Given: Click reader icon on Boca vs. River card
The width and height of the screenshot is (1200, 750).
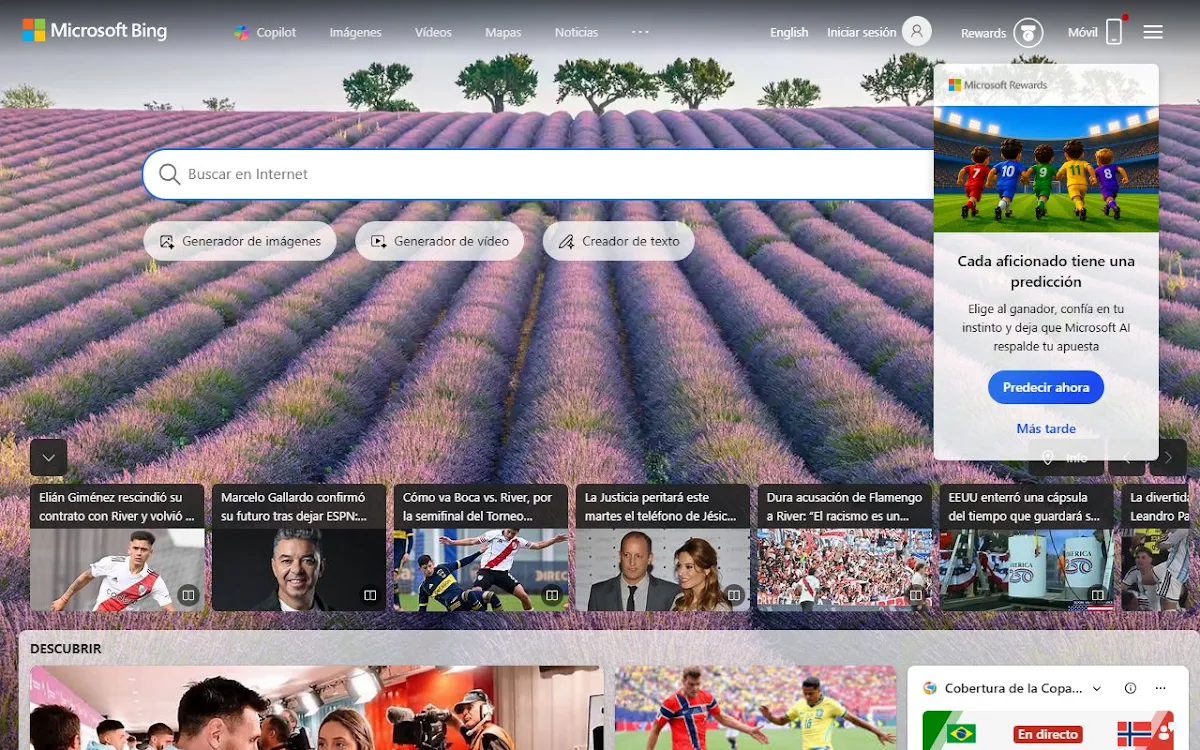Looking at the screenshot, I should click(x=551, y=595).
